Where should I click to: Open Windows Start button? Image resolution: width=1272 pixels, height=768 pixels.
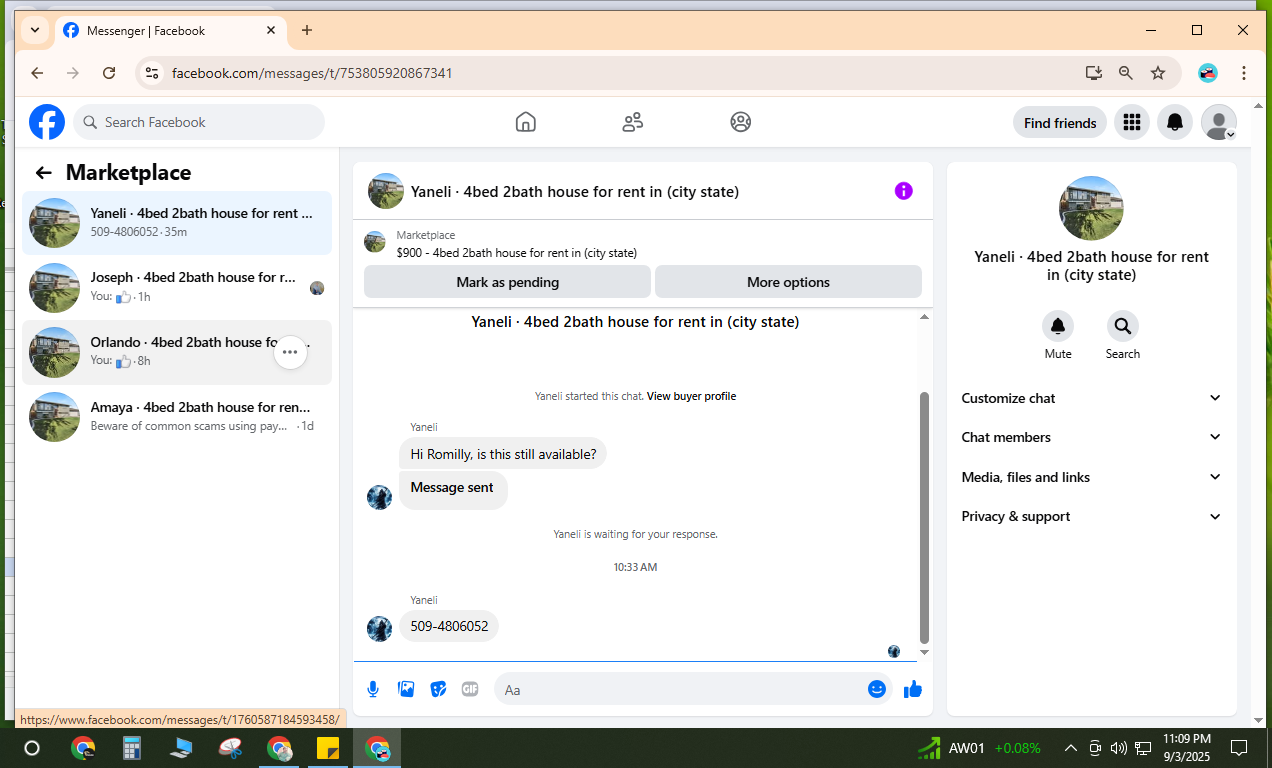pos(31,748)
